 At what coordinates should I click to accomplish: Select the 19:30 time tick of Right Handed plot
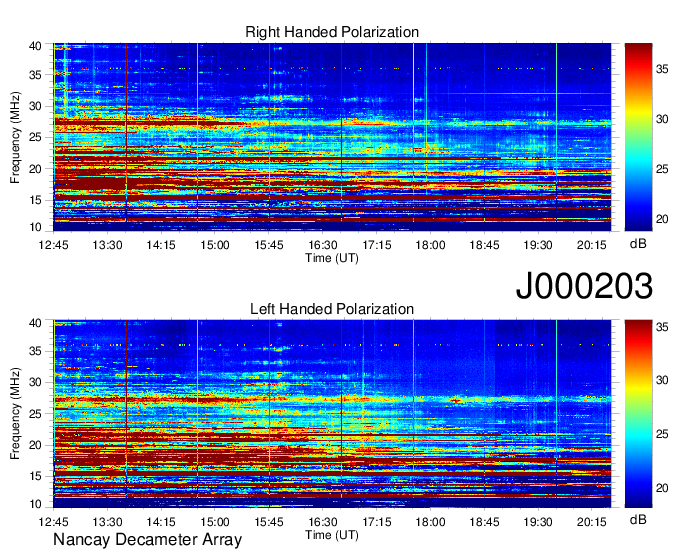[x=538, y=245]
